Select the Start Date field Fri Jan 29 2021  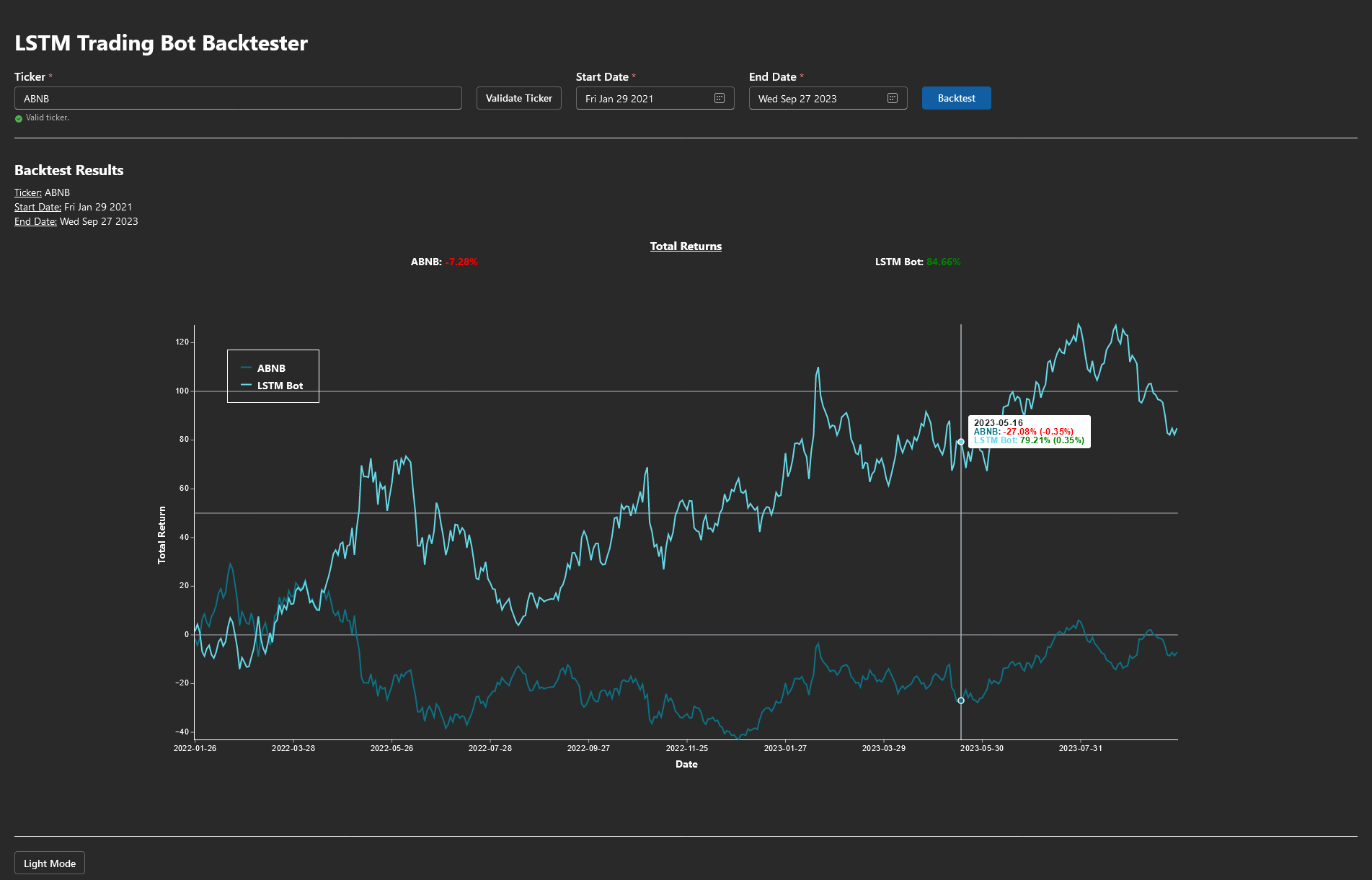(x=655, y=98)
